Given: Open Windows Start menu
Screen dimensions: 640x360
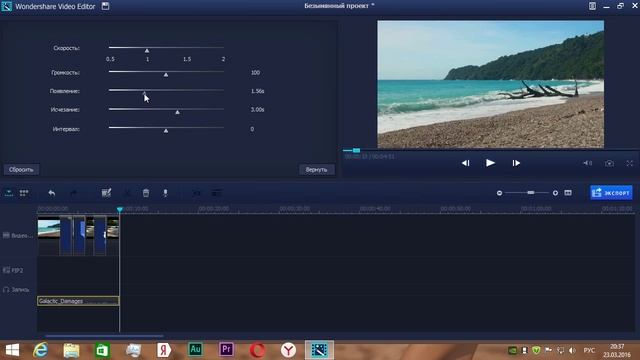Looking at the screenshot, I should click(12, 350).
